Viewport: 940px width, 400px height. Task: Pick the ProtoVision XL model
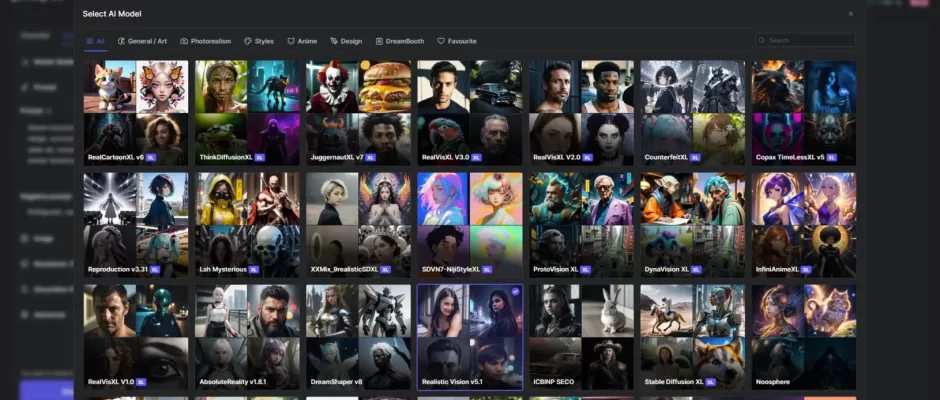pyautogui.click(x=582, y=225)
